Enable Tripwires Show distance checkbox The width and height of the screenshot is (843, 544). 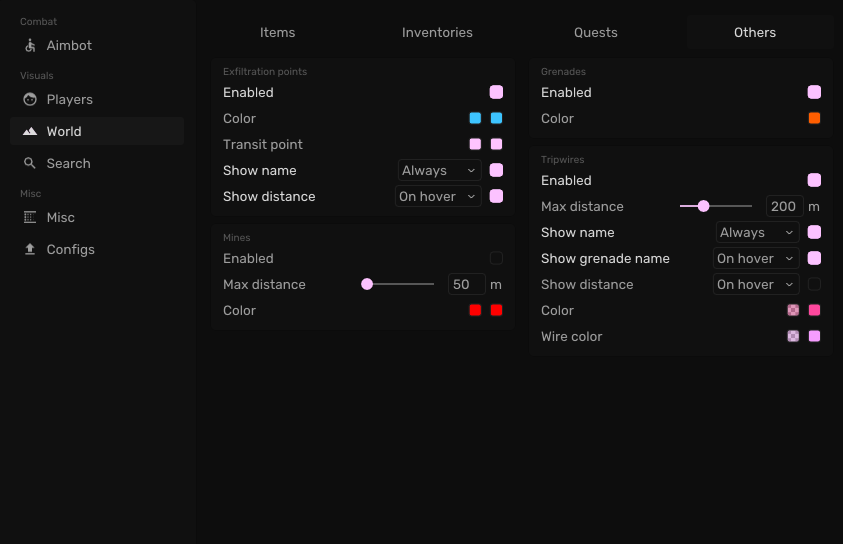[814, 285]
